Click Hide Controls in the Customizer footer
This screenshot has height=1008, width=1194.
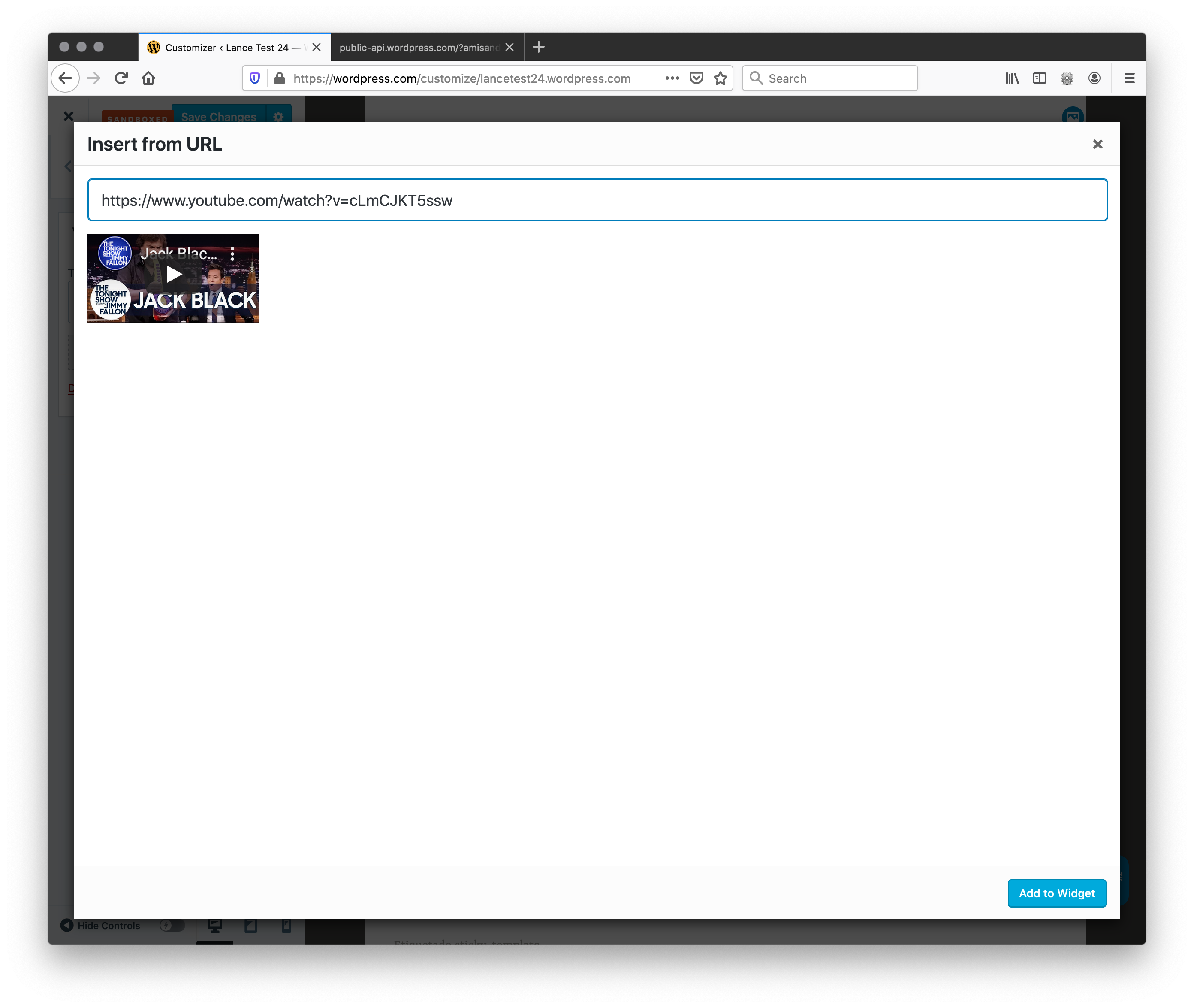(x=100, y=925)
